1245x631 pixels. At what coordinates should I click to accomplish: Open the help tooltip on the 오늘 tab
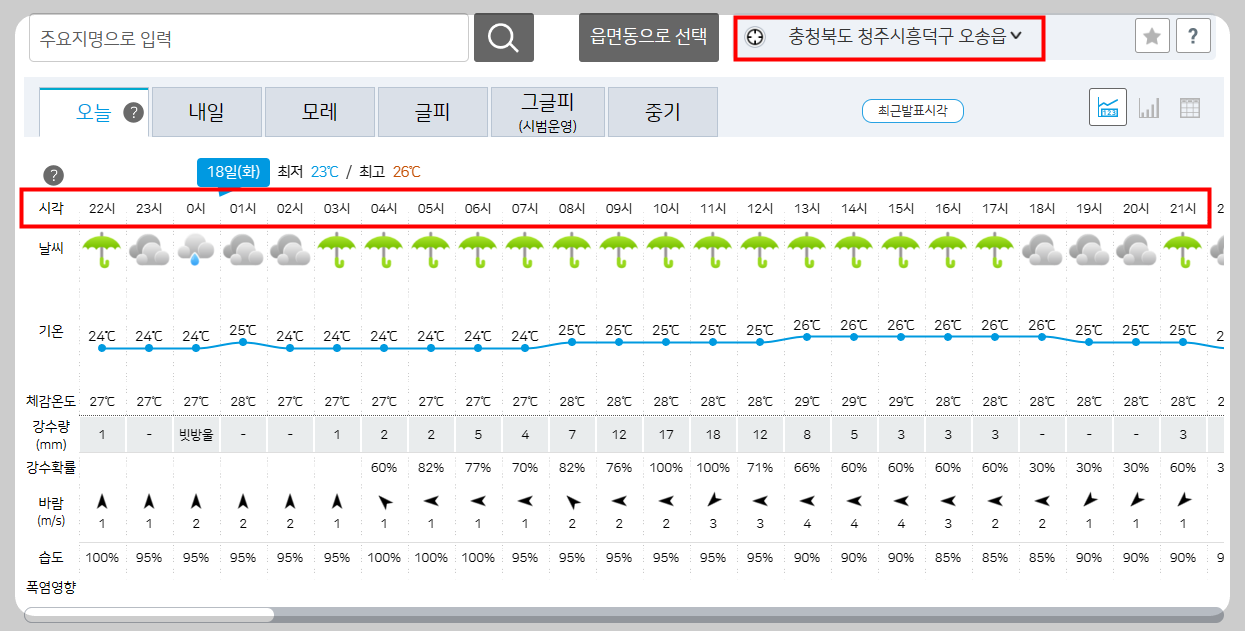pos(134,113)
